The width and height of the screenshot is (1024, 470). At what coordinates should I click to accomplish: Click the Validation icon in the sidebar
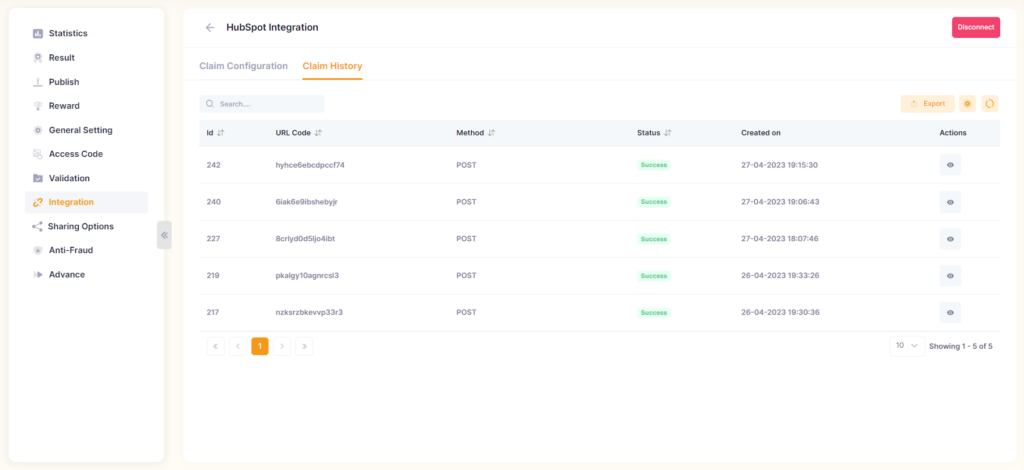(x=38, y=178)
